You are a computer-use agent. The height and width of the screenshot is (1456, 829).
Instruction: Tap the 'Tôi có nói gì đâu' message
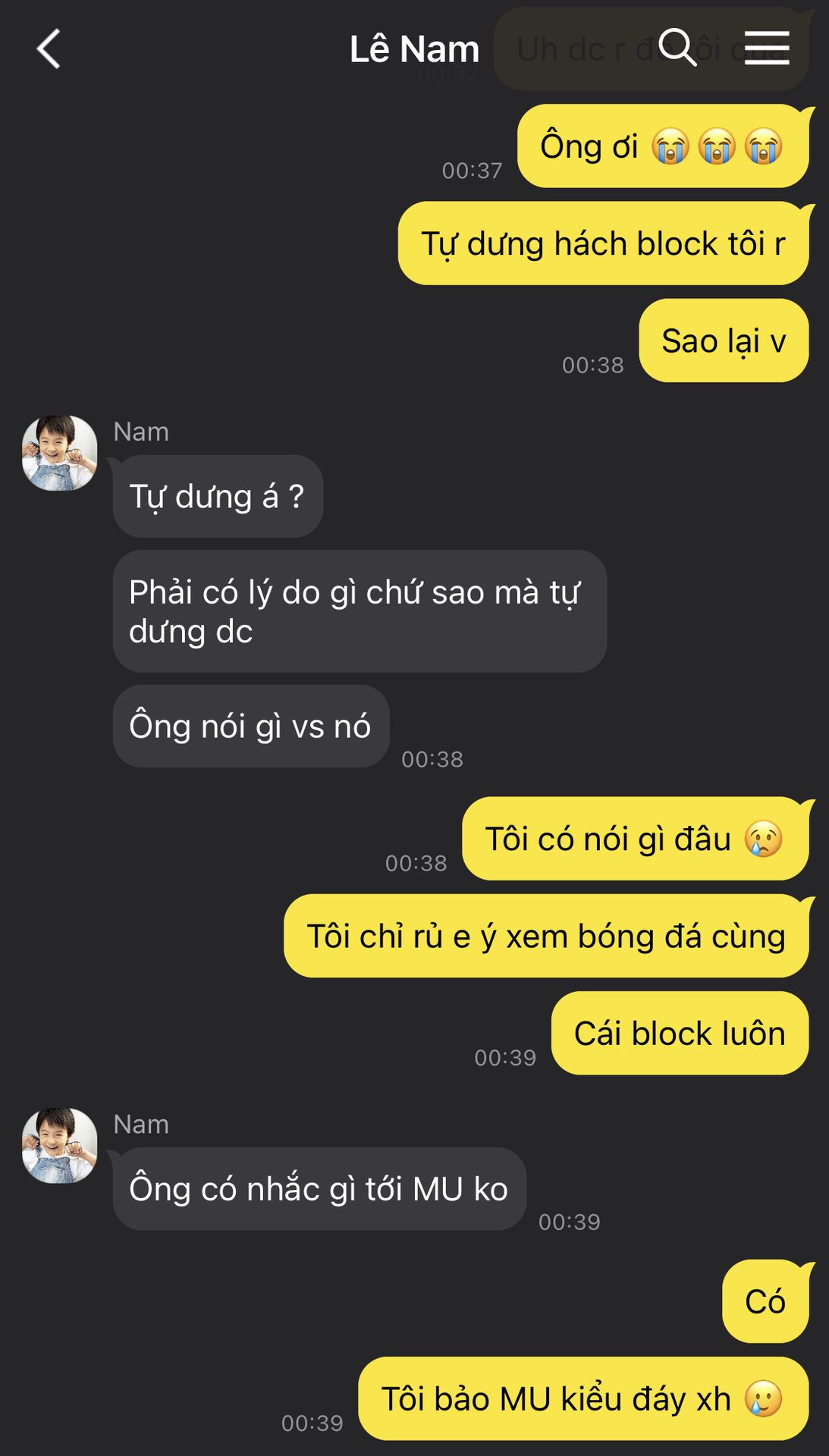click(636, 839)
